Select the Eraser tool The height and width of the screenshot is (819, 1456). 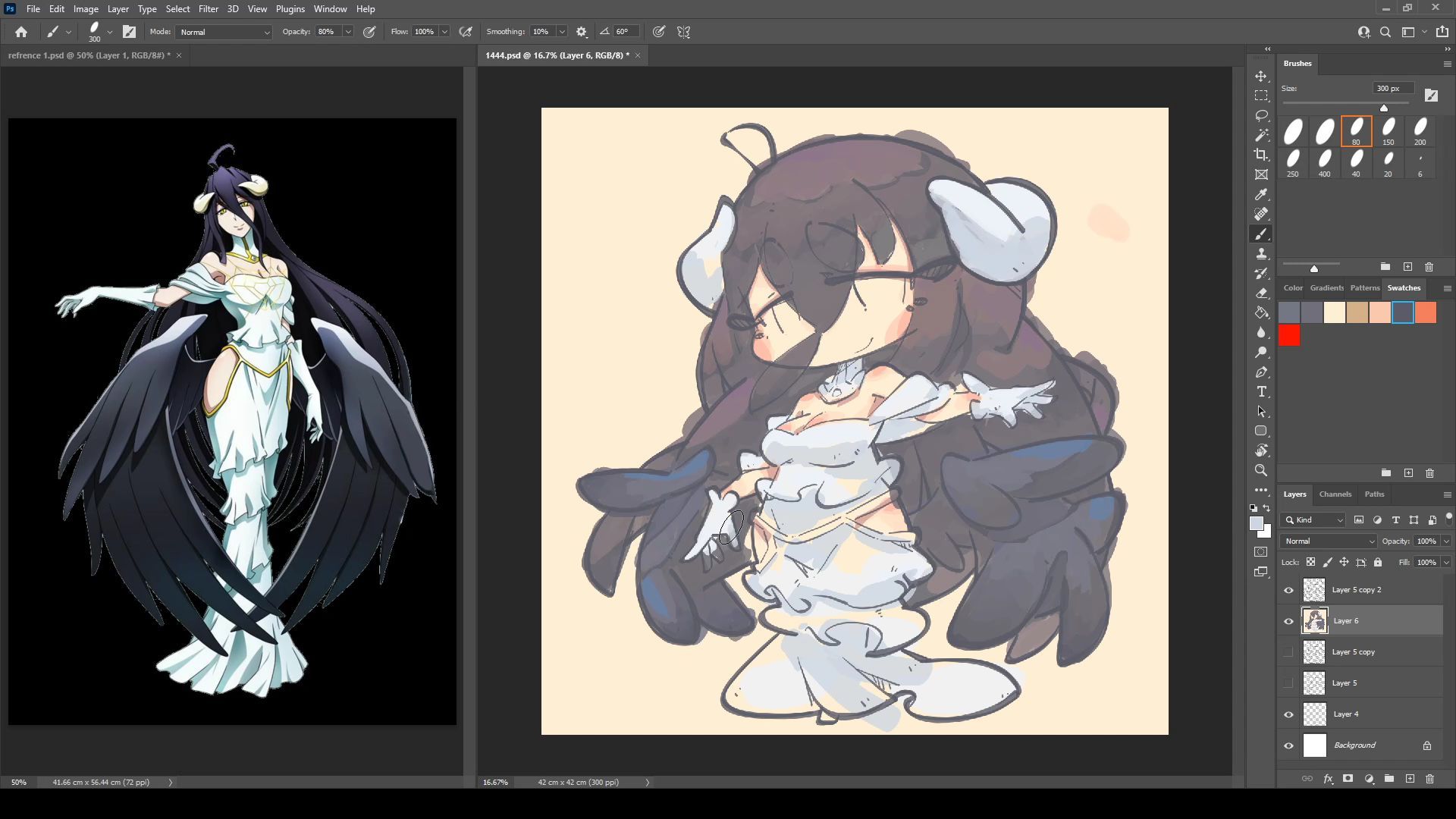coord(1261,293)
